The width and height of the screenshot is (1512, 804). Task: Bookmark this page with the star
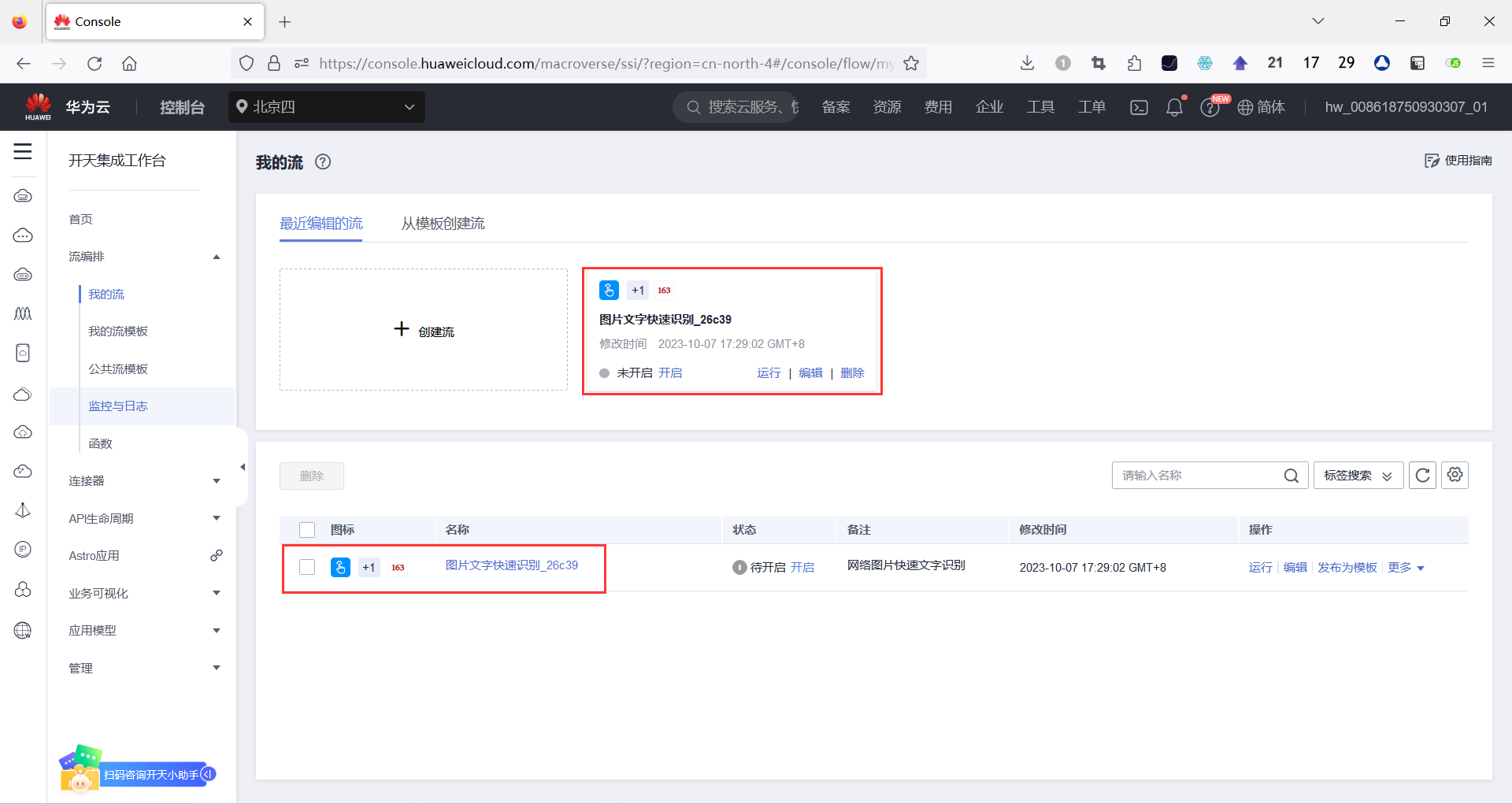[x=911, y=64]
